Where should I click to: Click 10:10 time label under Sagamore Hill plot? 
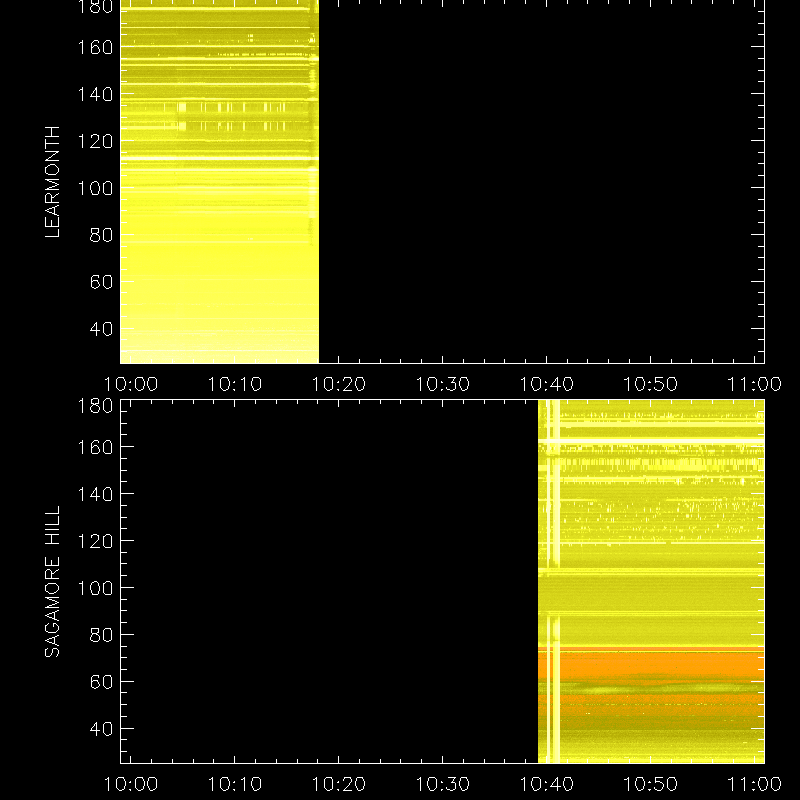[x=235, y=784]
